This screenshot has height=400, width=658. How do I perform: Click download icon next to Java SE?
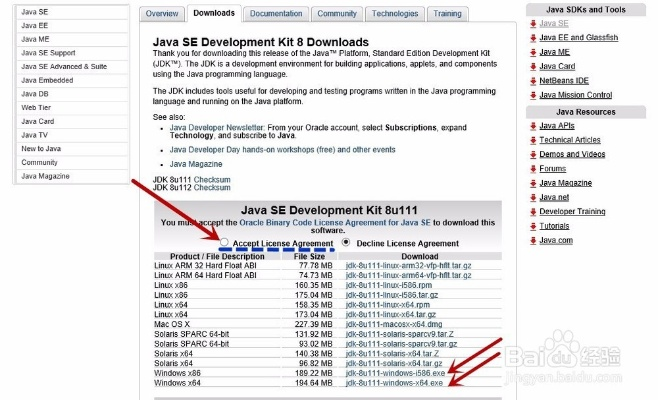pos(533,24)
